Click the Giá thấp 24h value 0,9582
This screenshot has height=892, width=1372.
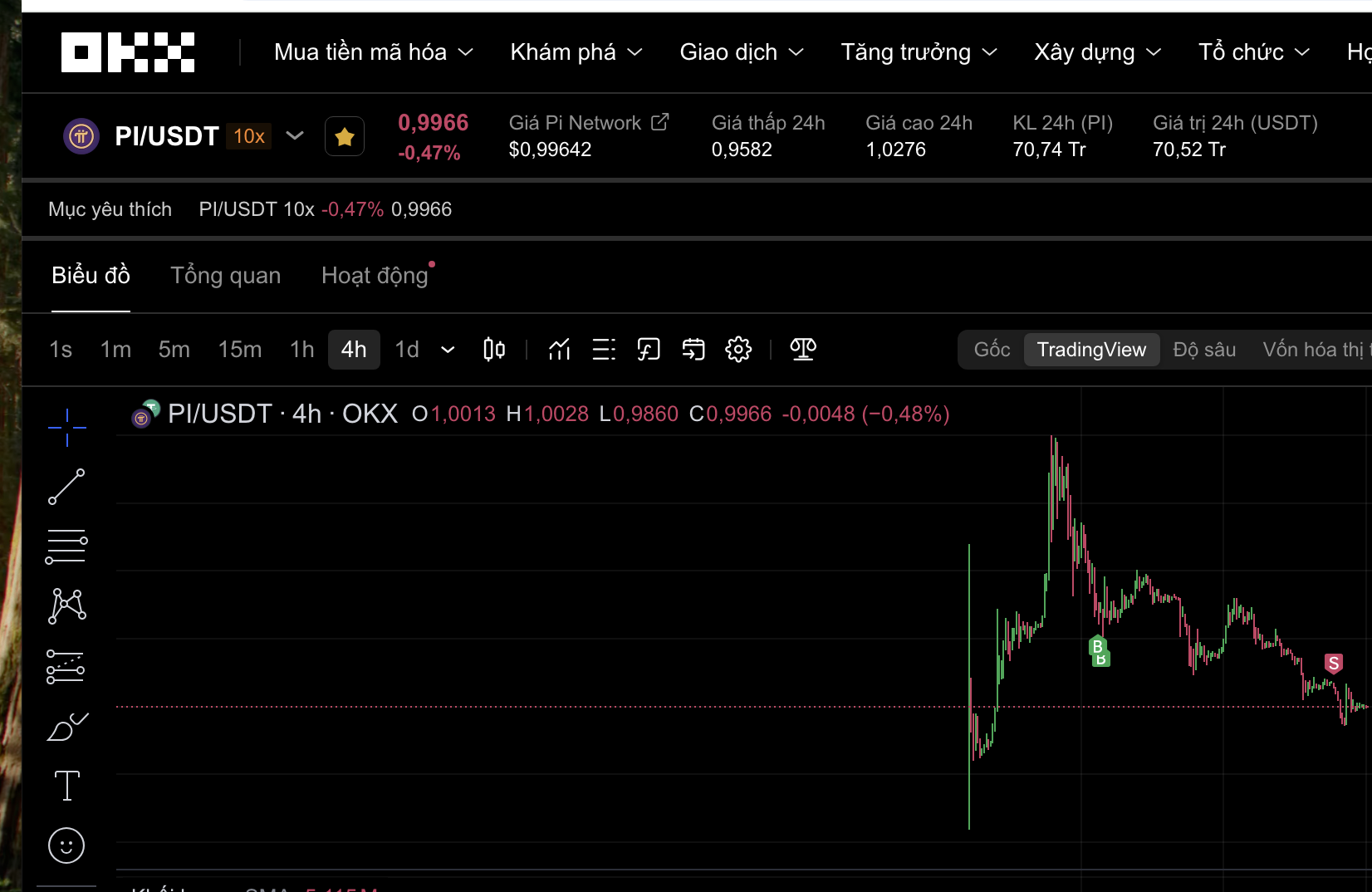[742, 149]
